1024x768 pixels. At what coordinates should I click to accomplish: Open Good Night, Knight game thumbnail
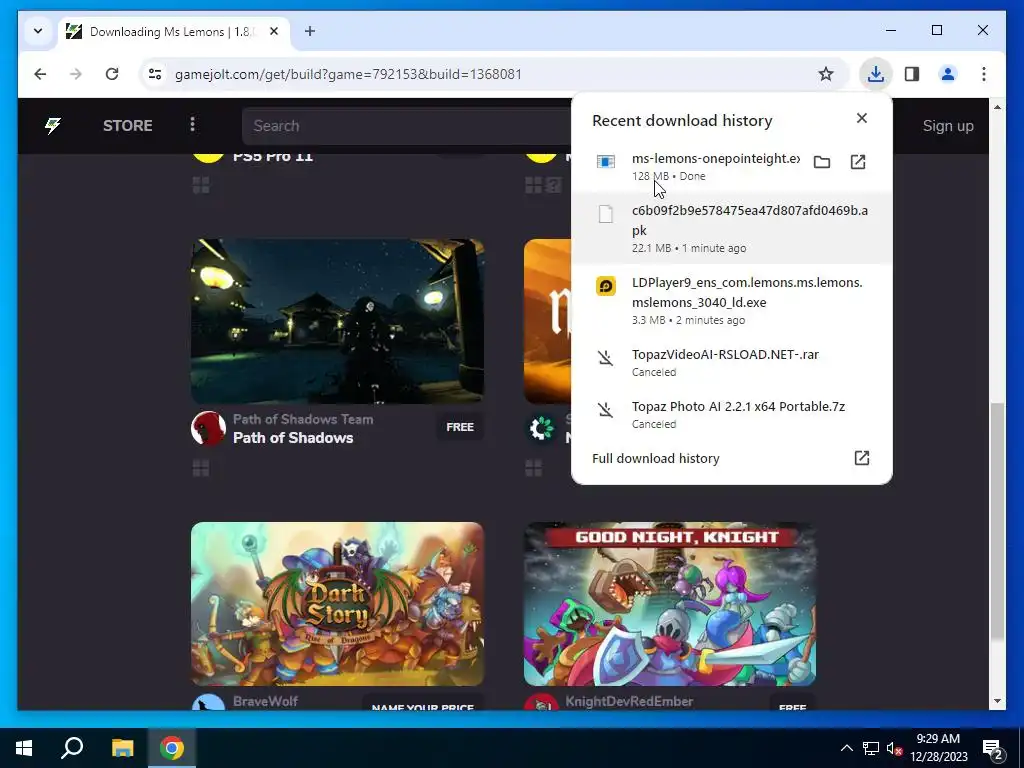669,604
